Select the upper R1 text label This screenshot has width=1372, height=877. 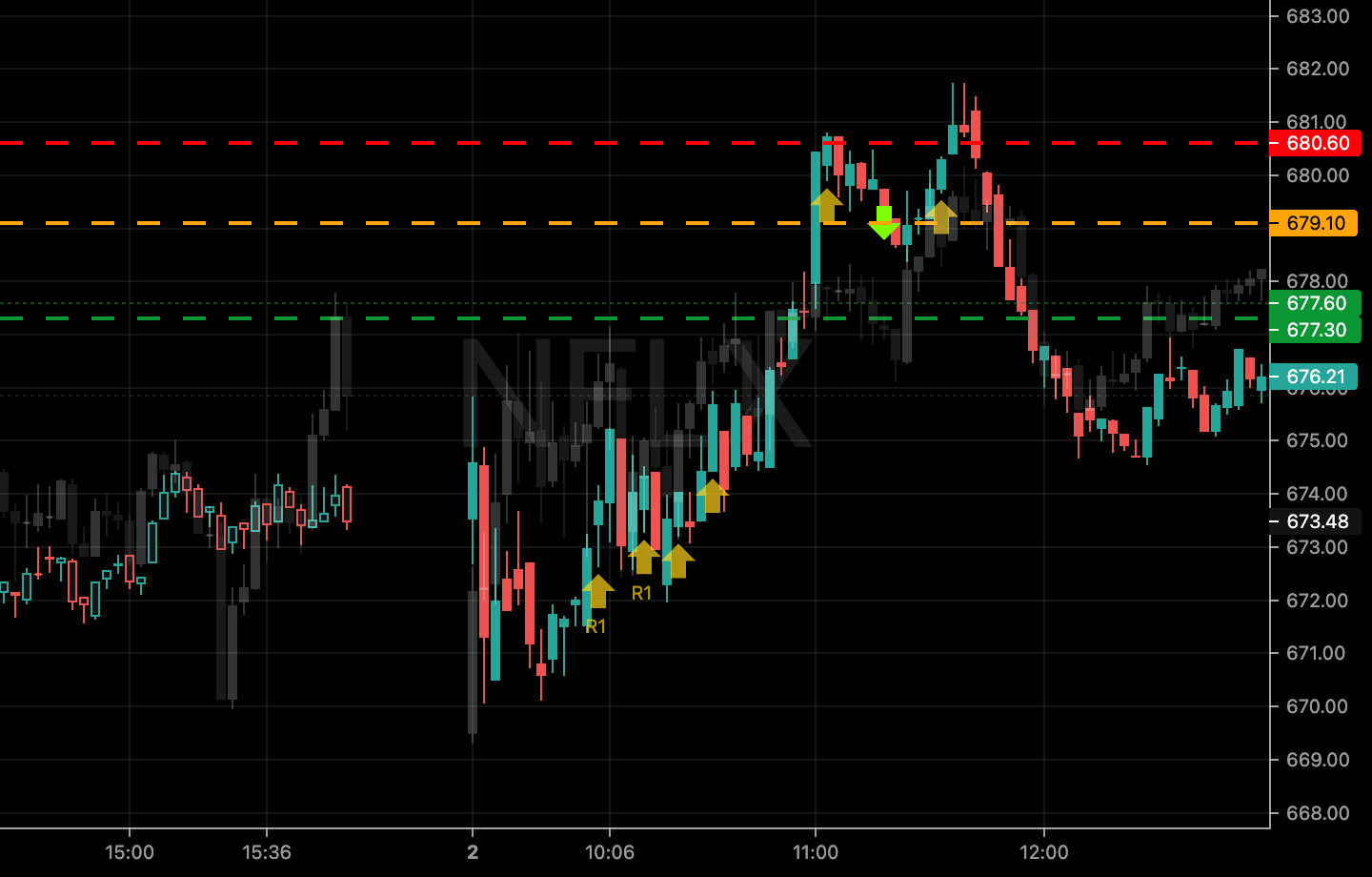(x=642, y=593)
